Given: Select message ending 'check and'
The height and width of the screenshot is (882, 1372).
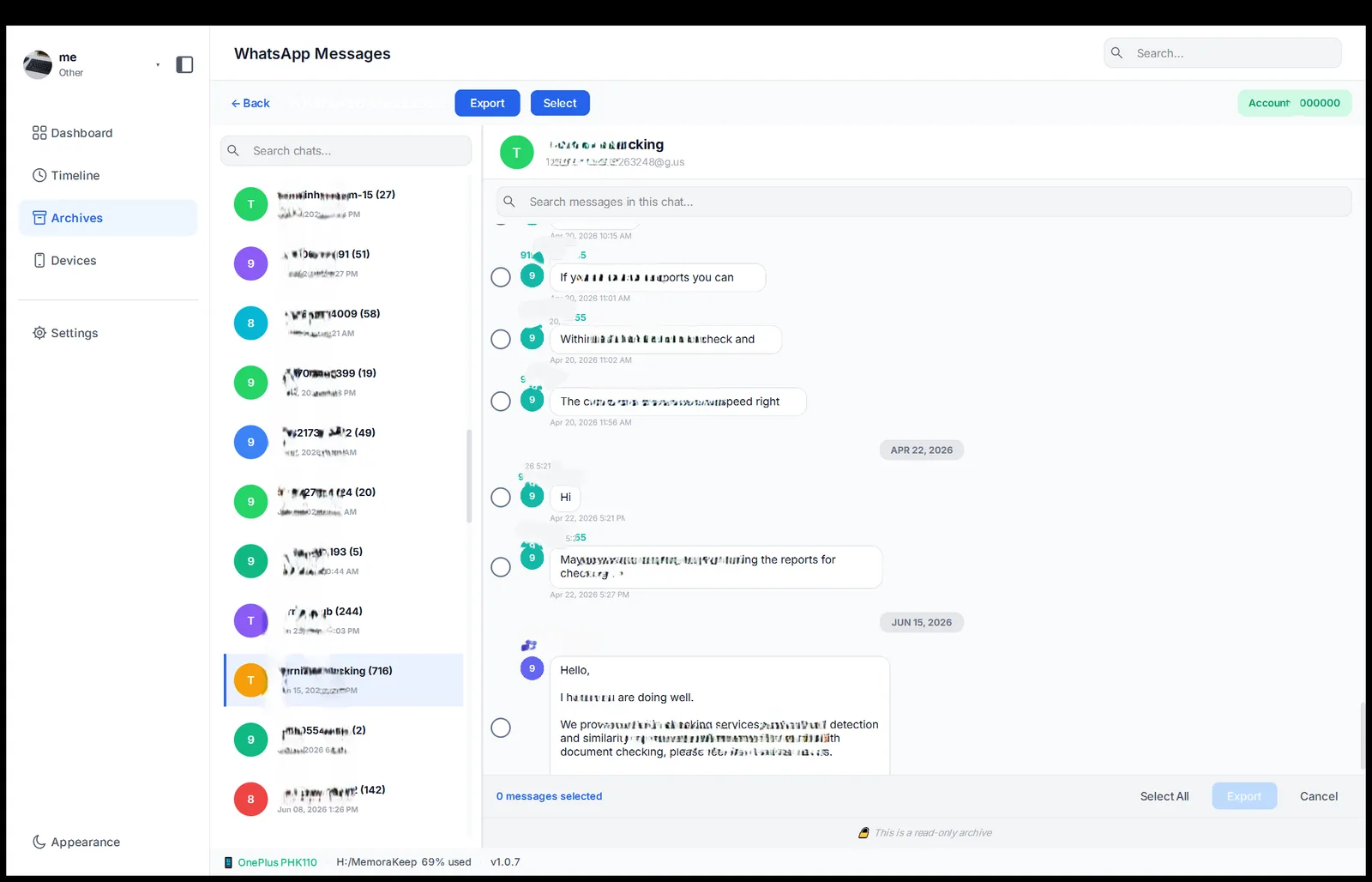Looking at the screenshot, I should tap(501, 339).
